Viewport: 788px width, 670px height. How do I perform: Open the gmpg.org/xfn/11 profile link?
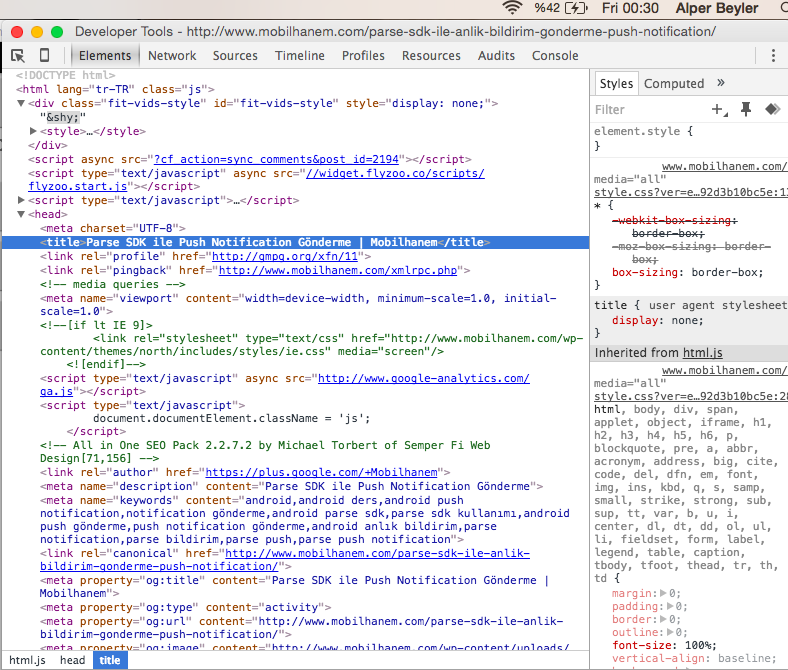(x=284, y=256)
